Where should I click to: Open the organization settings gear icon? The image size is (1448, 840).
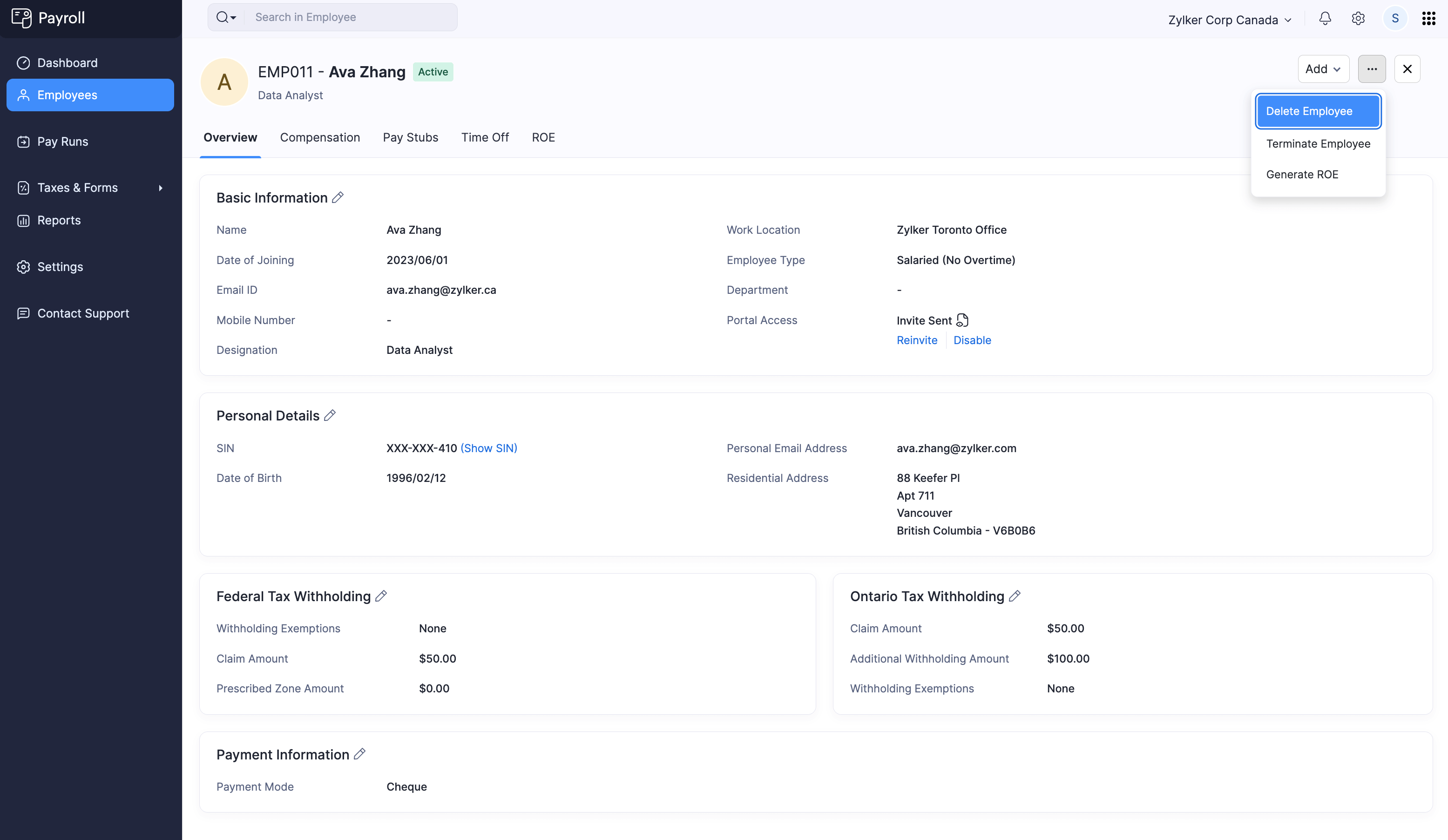[x=1358, y=19]
